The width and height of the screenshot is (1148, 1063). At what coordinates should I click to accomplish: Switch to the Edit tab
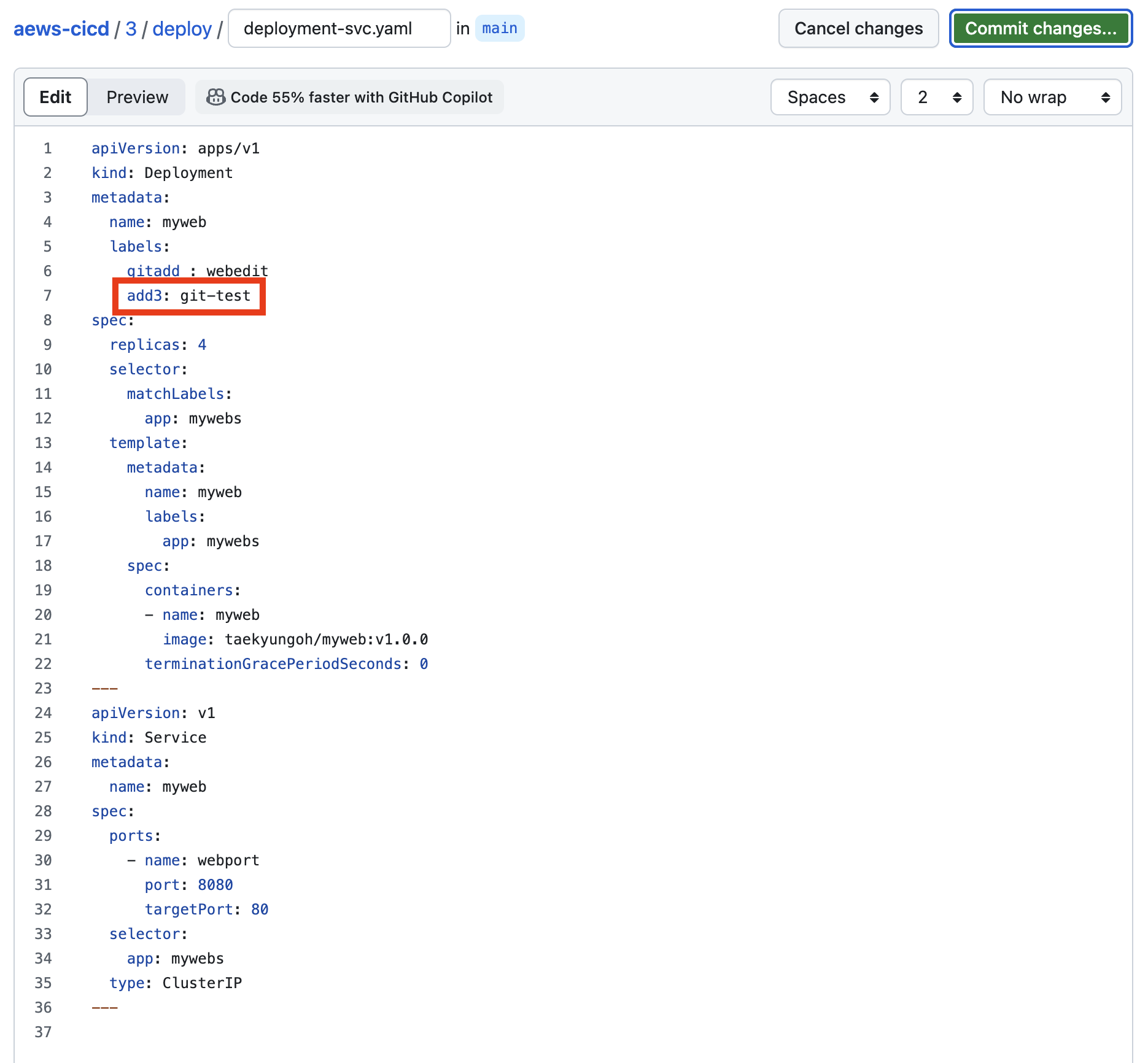point(55,97)
